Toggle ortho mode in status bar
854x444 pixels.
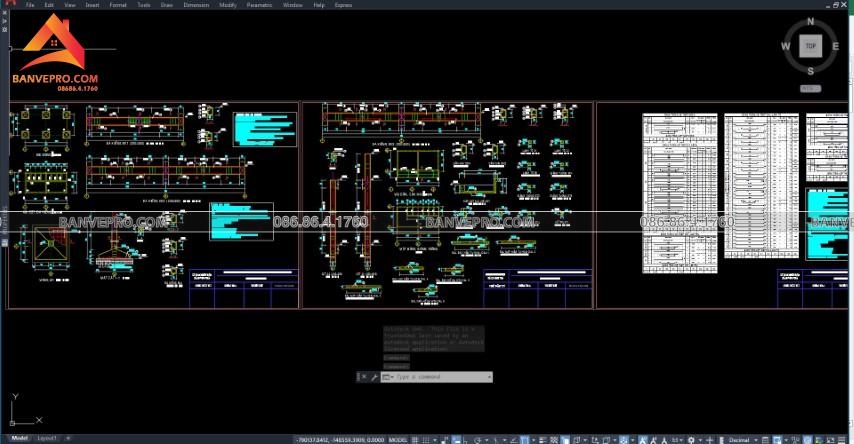(465, 439)
